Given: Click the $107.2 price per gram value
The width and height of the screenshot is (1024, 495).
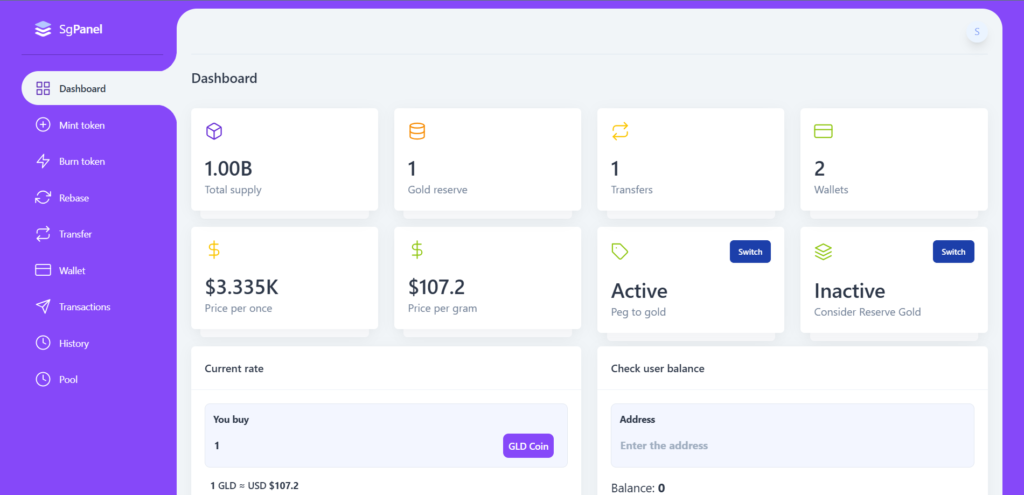Looking at the screenshot, I should (x=436, y=287).
